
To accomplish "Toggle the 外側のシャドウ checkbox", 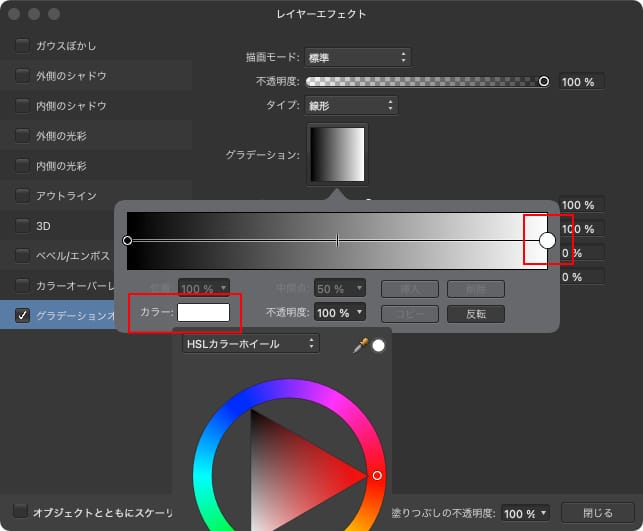I will pos(22,75).
